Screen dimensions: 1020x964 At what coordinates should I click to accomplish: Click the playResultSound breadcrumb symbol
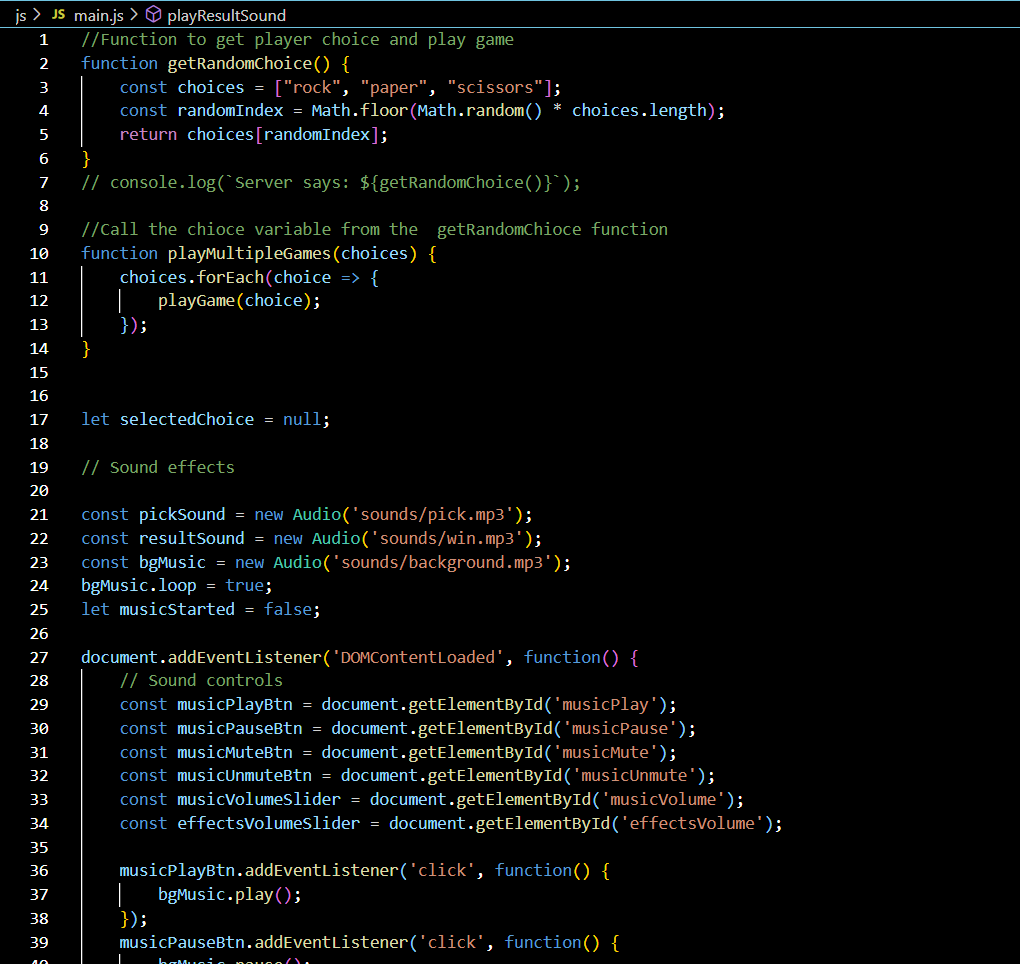[226, 15]
